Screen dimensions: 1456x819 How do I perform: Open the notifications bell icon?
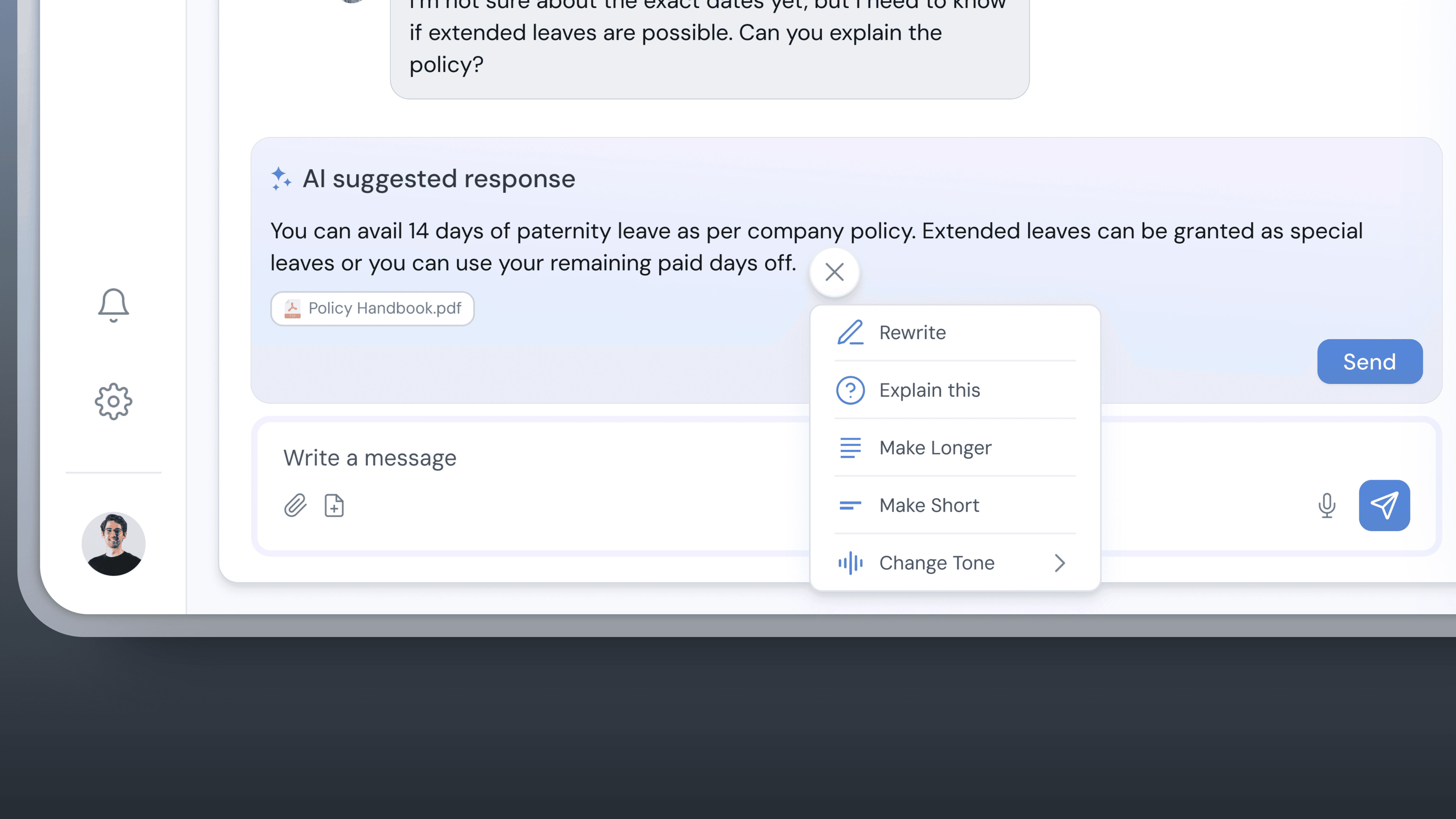click(x=113, y=305)
